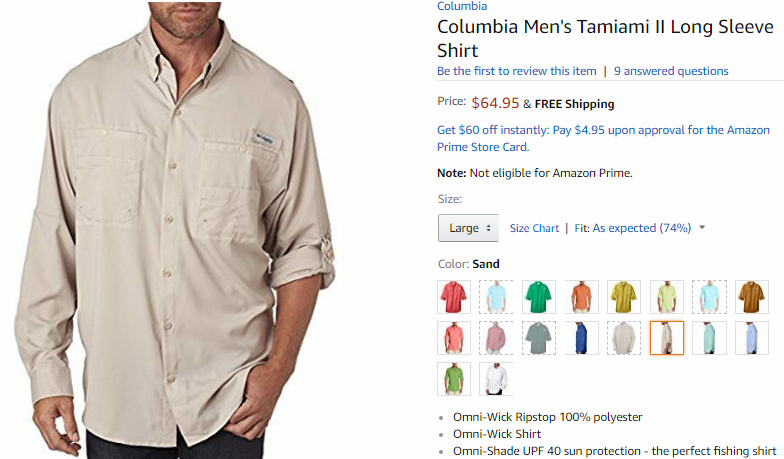
Task: Pick the mustard yellow shirt swatch
Action: click(624, 297)
